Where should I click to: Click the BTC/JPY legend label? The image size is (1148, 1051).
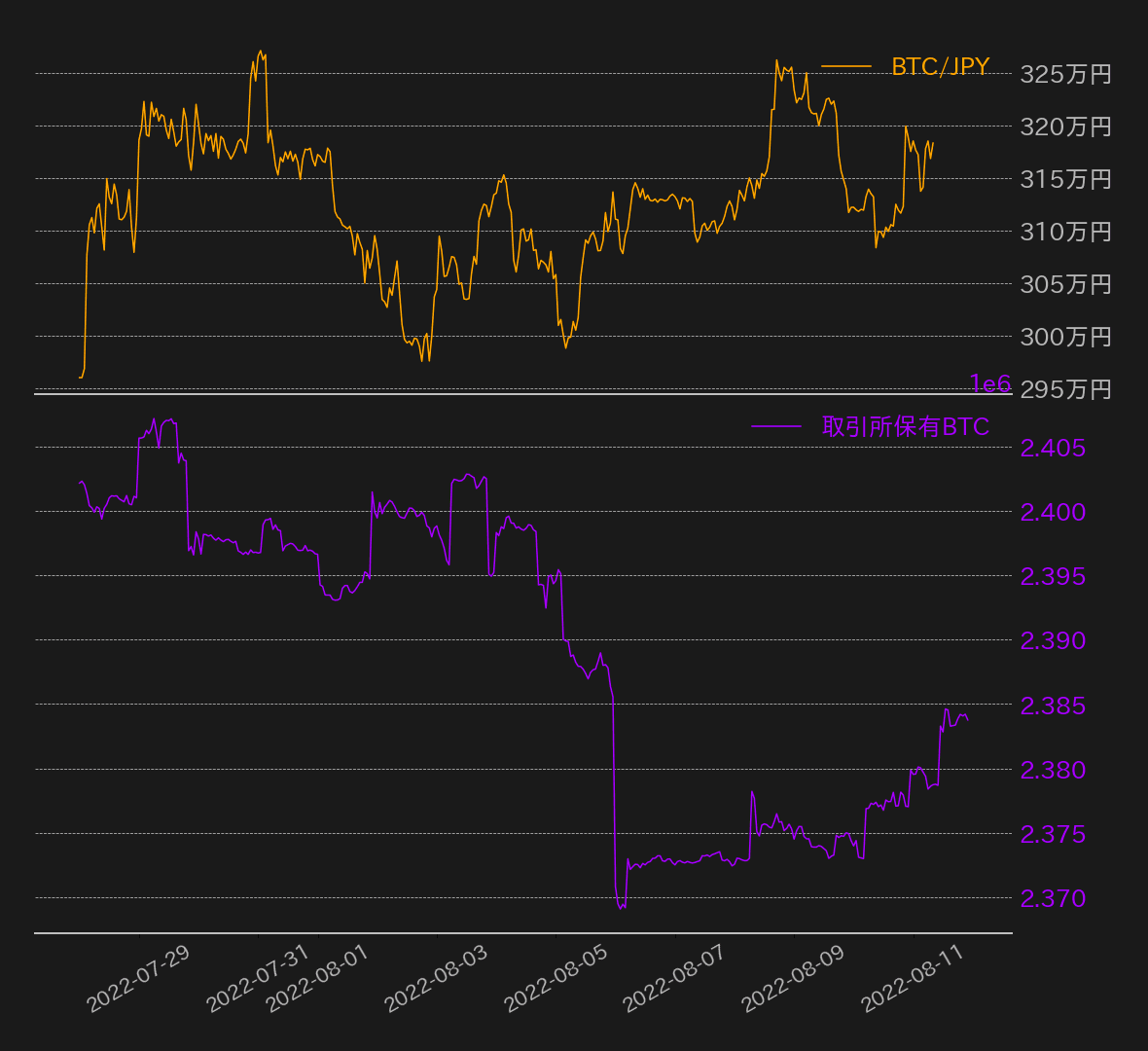point(940,66)
